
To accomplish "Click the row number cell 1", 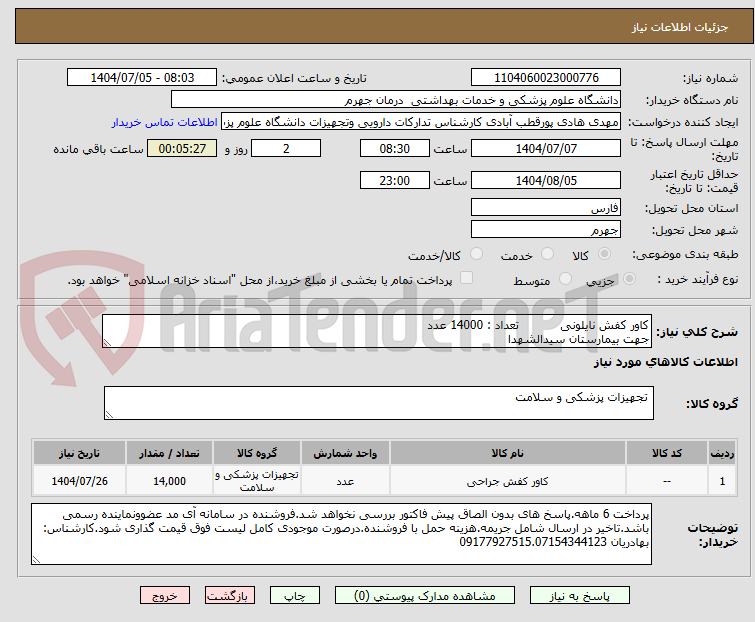I will 722,481.
